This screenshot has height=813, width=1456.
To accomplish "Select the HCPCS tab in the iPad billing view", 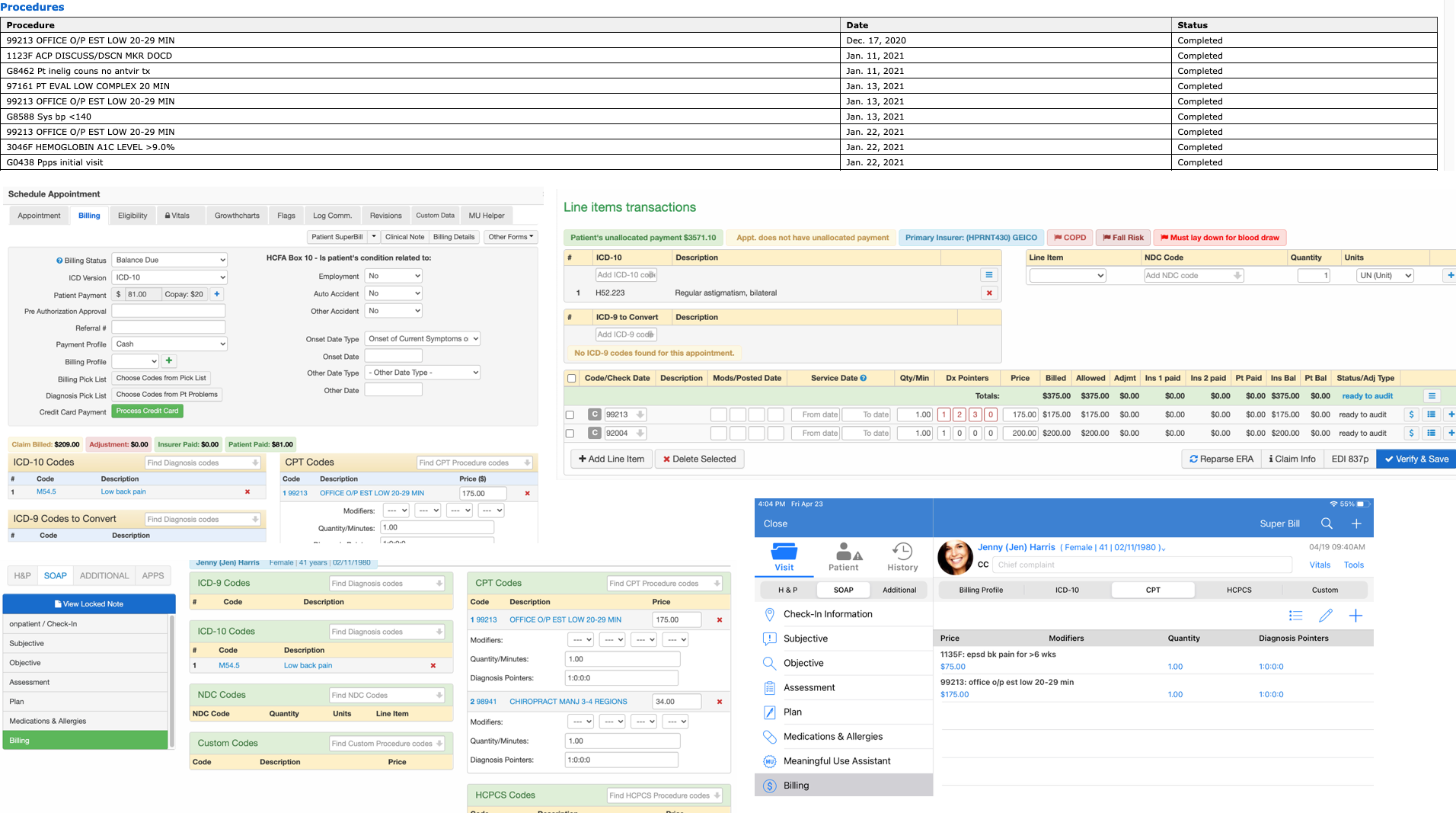I will click(1239, 590).
